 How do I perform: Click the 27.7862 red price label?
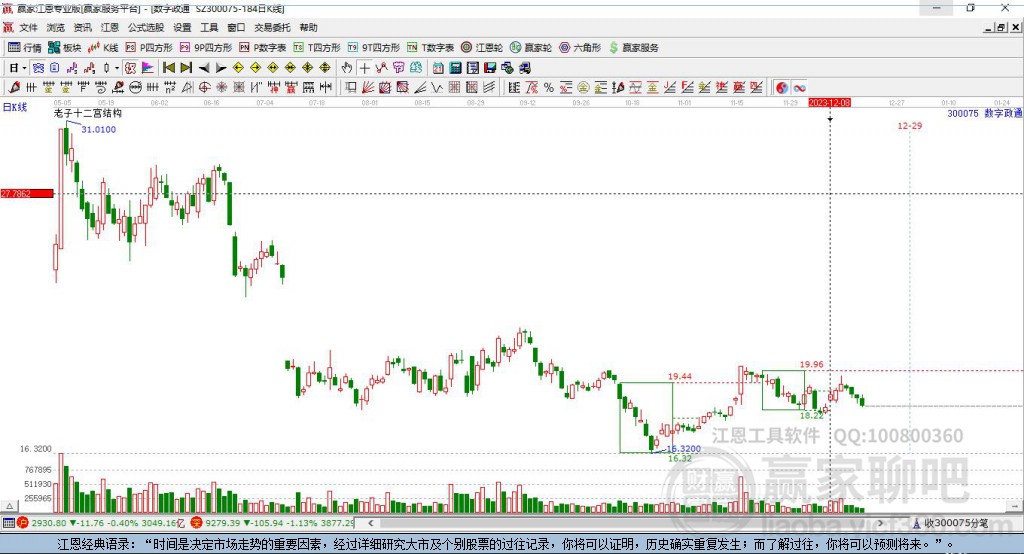point(27,193)
